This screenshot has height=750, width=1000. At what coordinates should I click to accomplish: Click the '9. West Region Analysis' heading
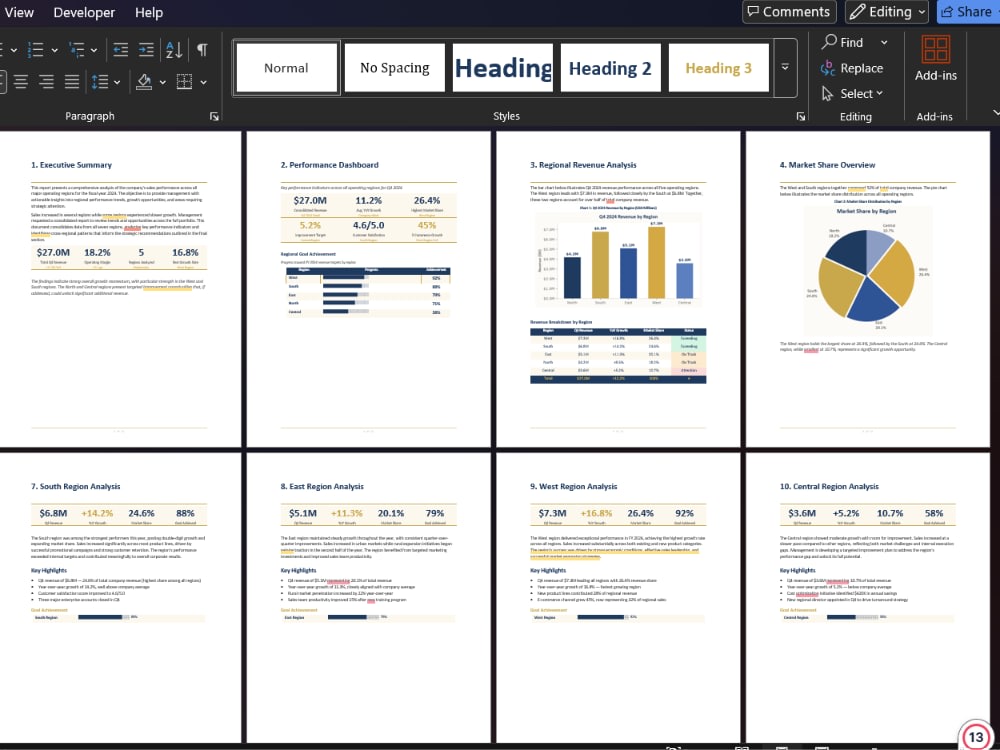click(573, 486)
